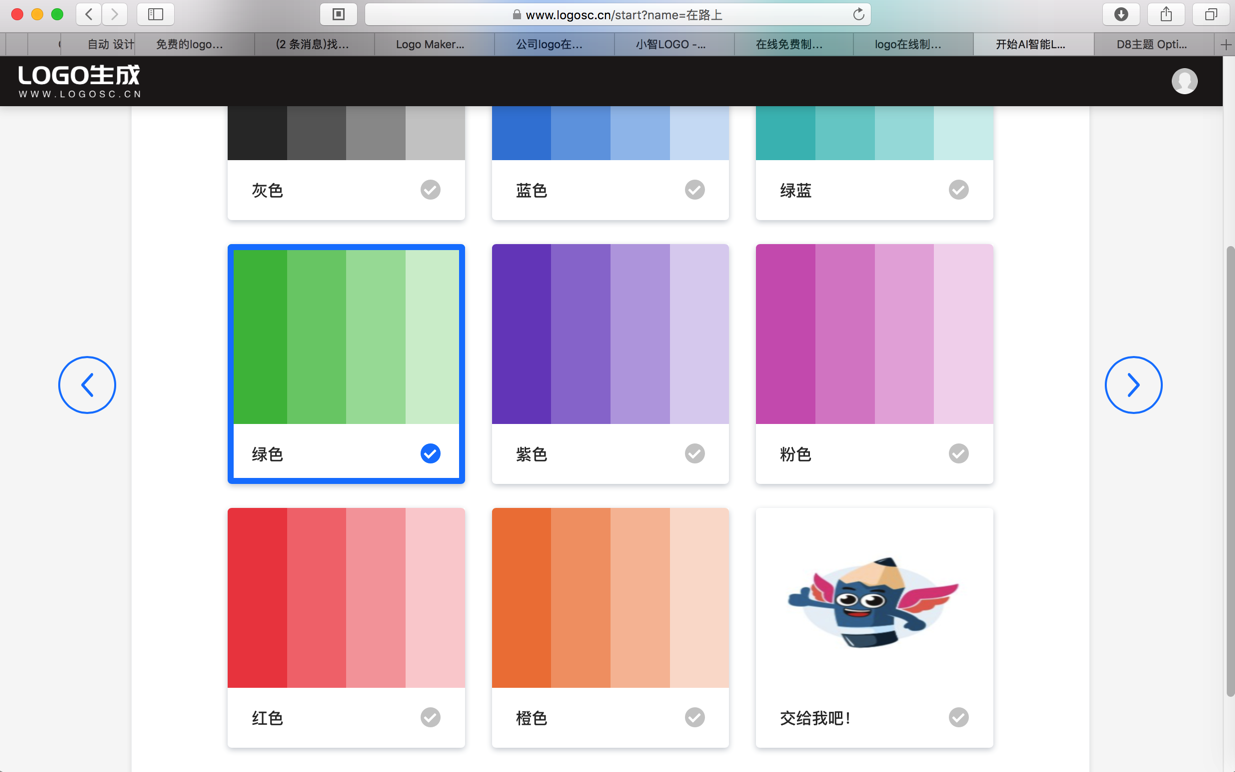This screenshot has width=1235, height=772.
Task: Click the 灰色 label text
Action: click(267, 190)
